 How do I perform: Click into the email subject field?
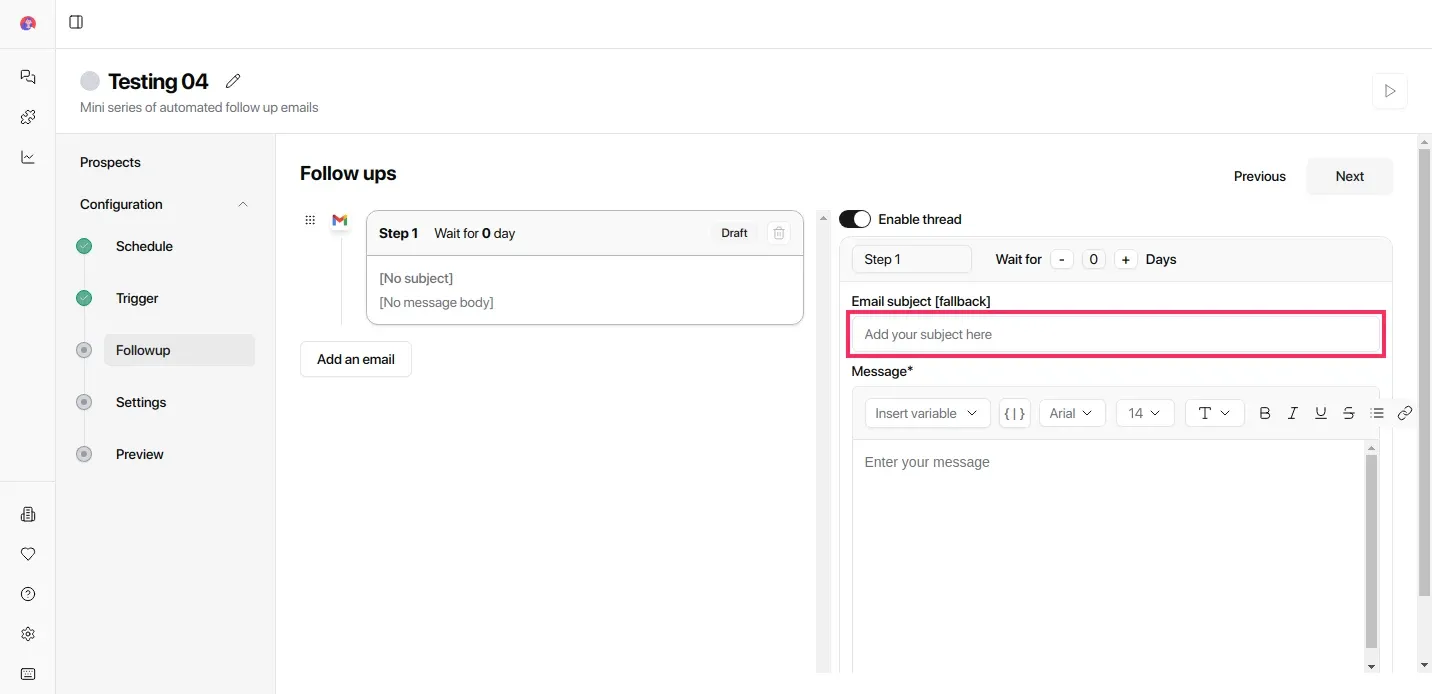click(x=1115, y=334)
